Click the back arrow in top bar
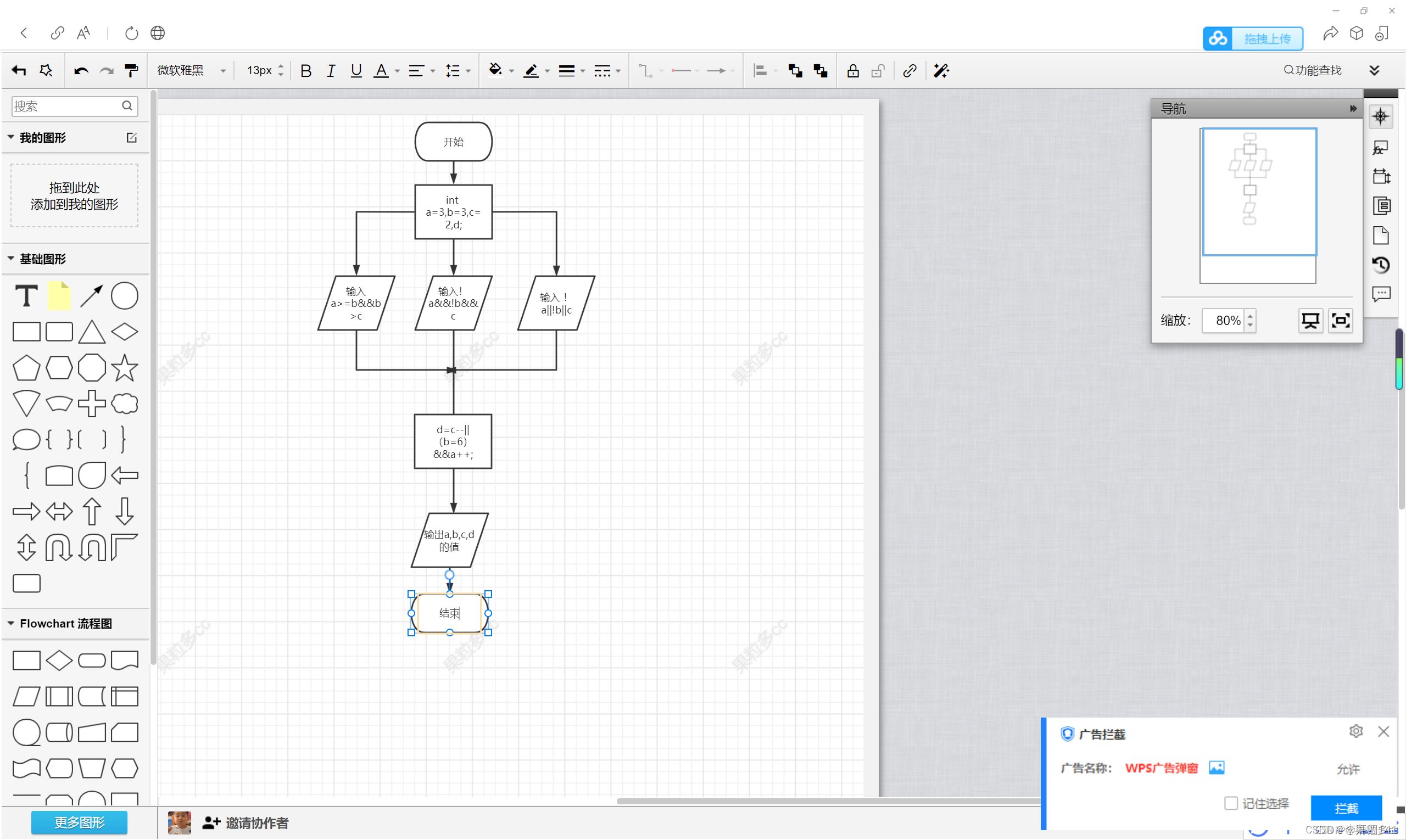Screen dimensions: 1406x840 (24, 33)
